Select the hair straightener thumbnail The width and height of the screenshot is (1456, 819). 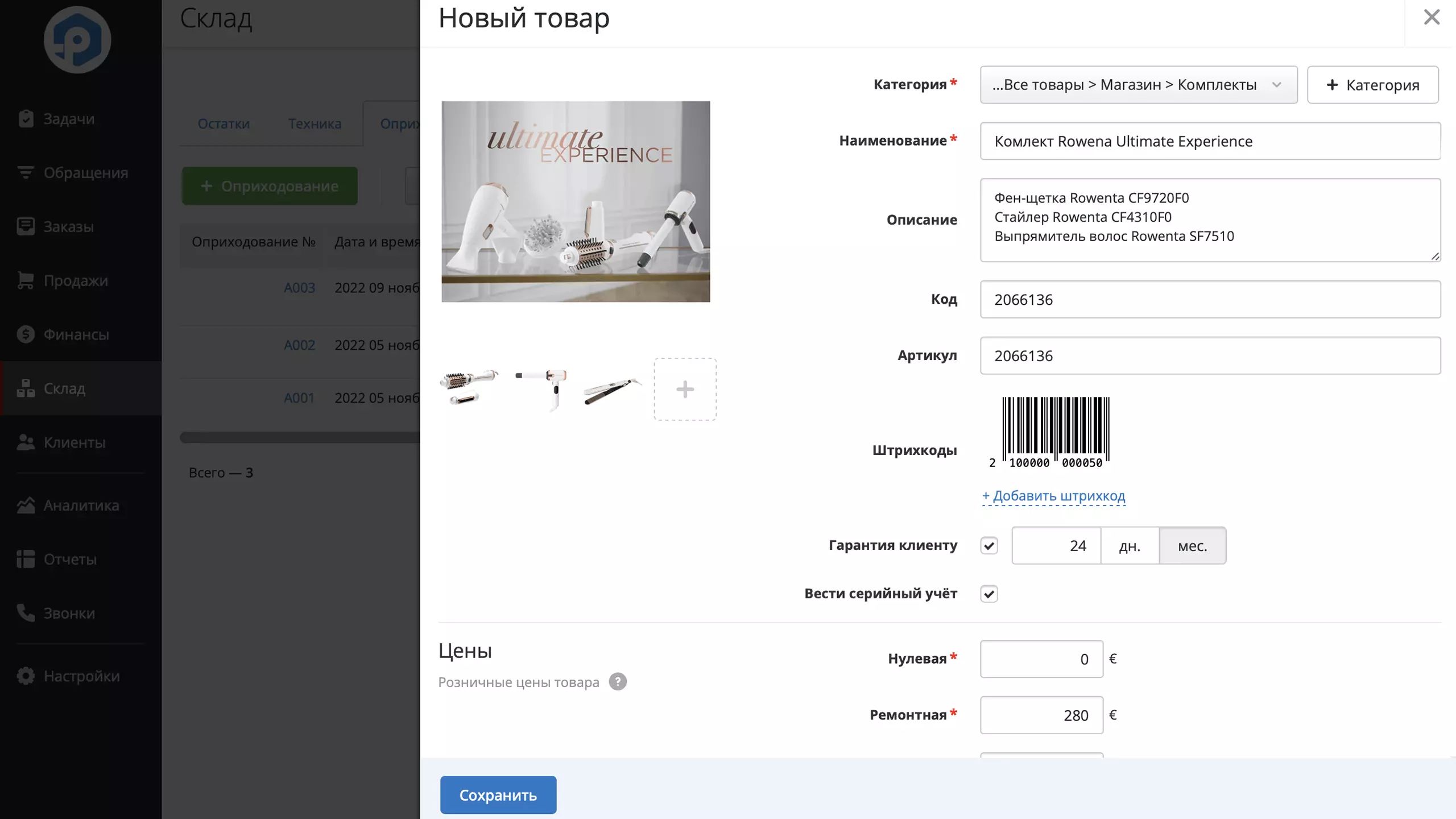[x=612, y=391]
